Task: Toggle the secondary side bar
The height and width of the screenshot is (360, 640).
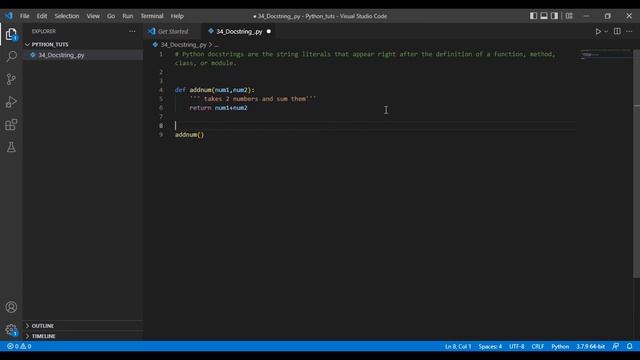Action: click(x=554, y=16)
